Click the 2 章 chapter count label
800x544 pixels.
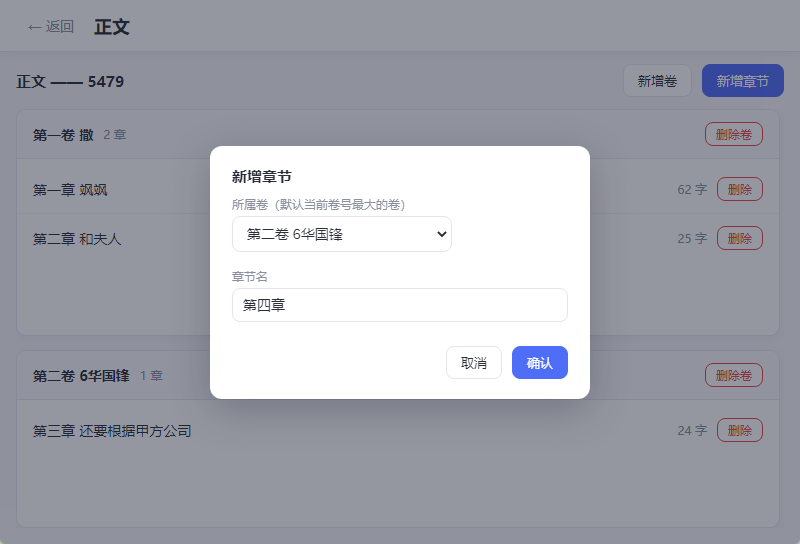click(x=114, y=135)
